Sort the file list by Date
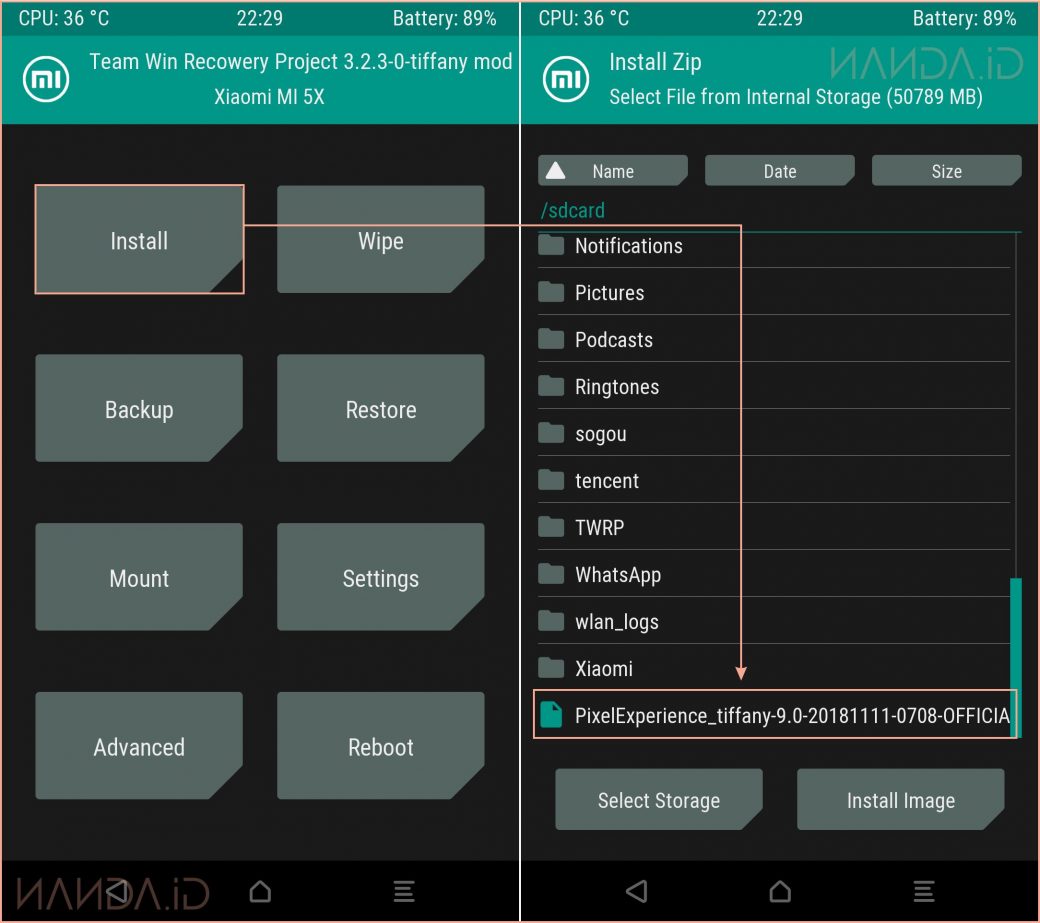Image resolution: width=1040 pixels, height=923 pixels. pyautogui.click(x=779, y=171)
